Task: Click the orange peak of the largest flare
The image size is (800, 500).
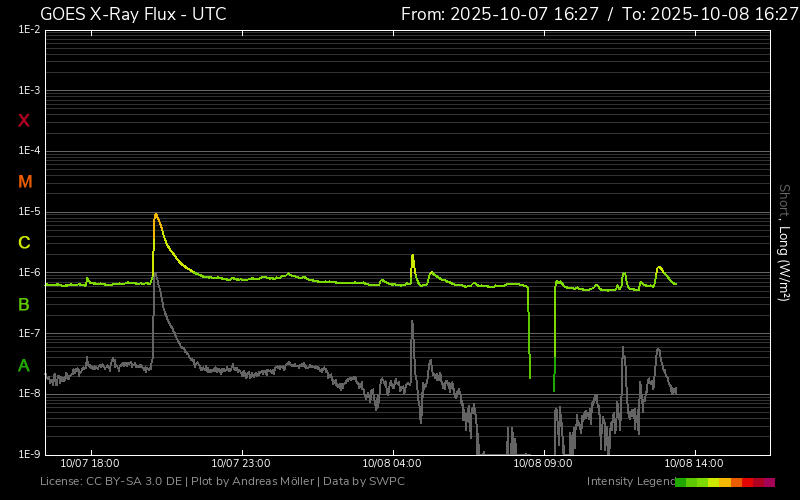Action: 156,215
